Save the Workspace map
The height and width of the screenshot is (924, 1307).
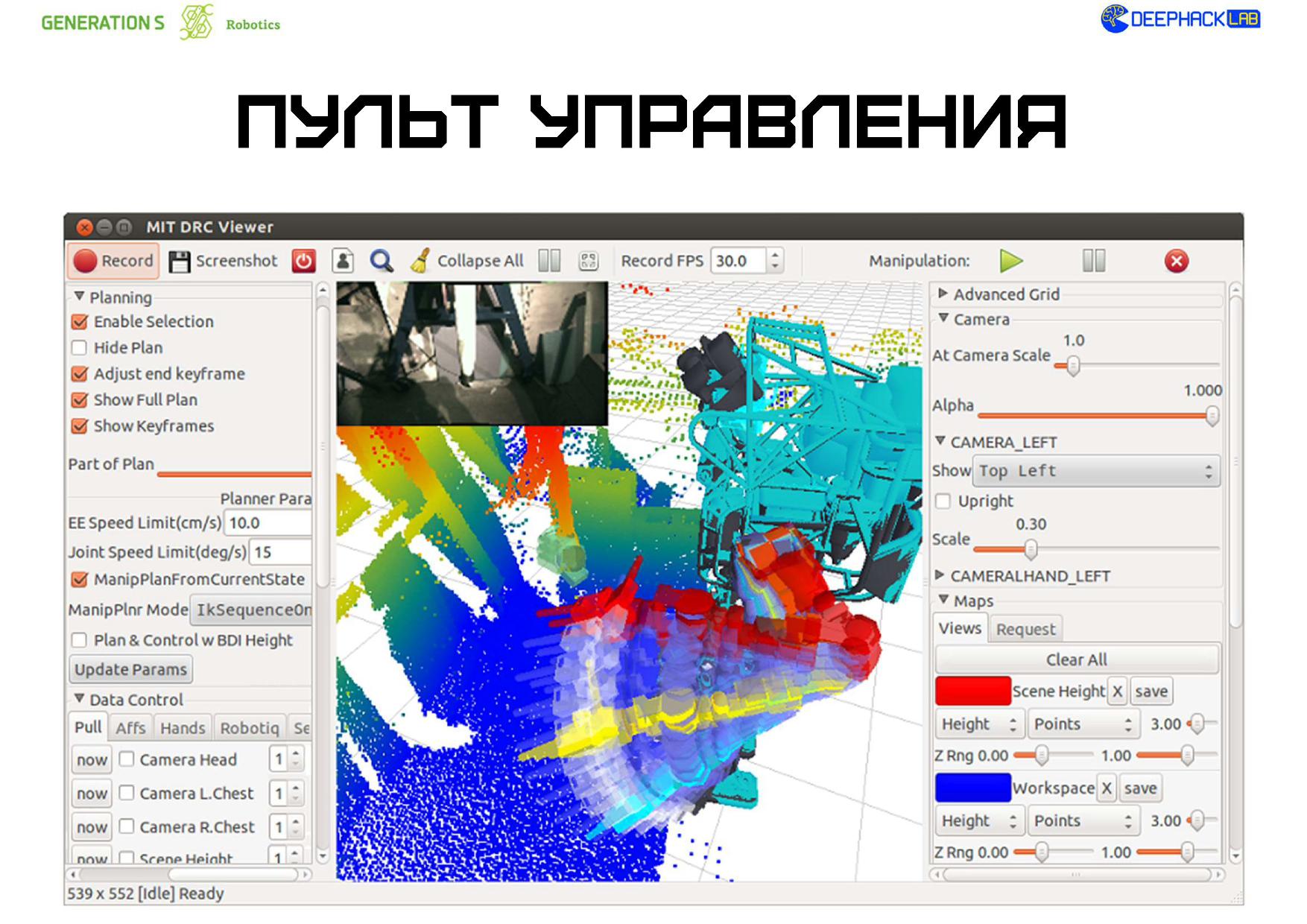tap(1141, 788)
